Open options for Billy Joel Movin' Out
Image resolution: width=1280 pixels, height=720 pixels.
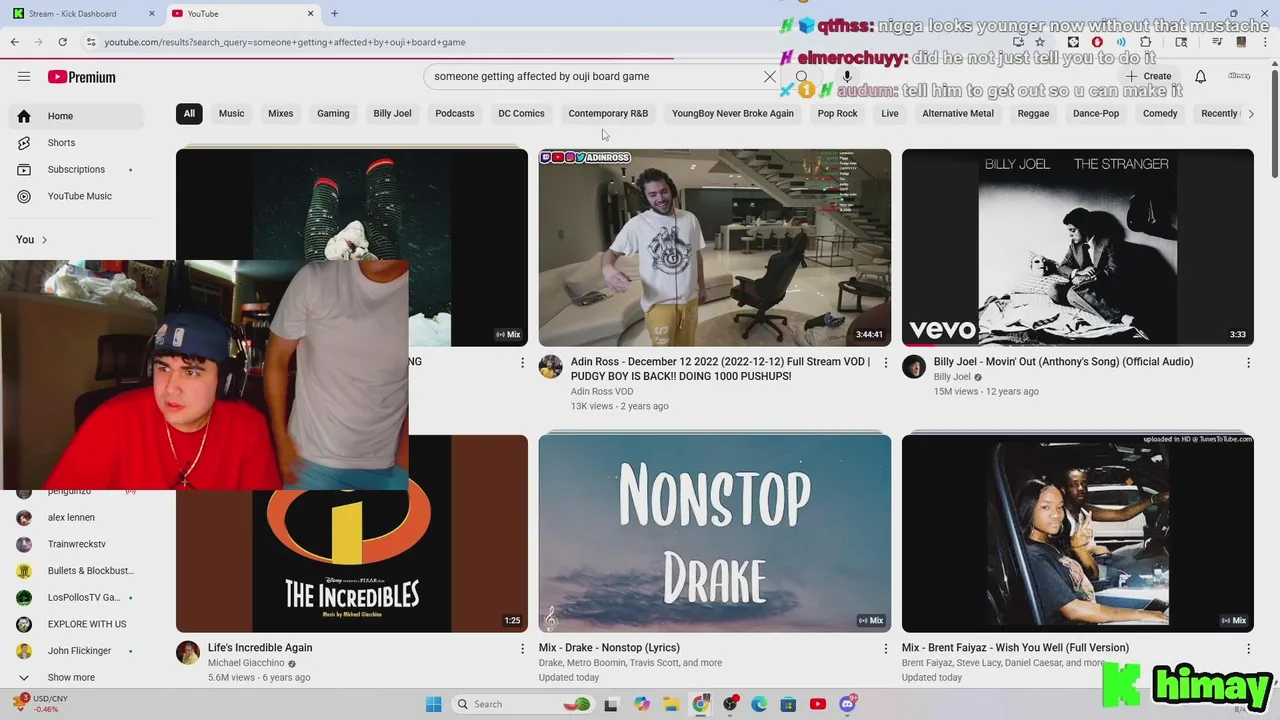1248,363
